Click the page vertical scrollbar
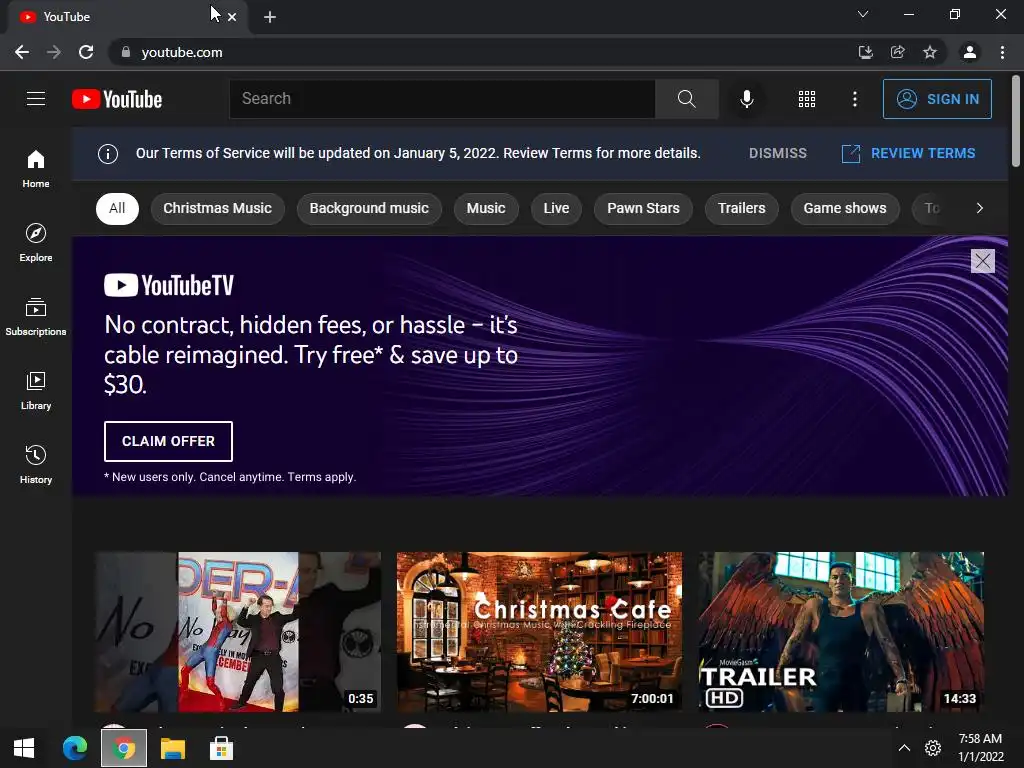This screenshot has width=1024, height=768. (x=1016, y=121)
